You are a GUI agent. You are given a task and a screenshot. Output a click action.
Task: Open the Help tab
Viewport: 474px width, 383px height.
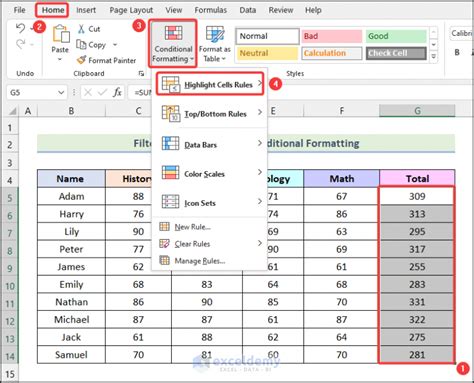coord(313,10)
